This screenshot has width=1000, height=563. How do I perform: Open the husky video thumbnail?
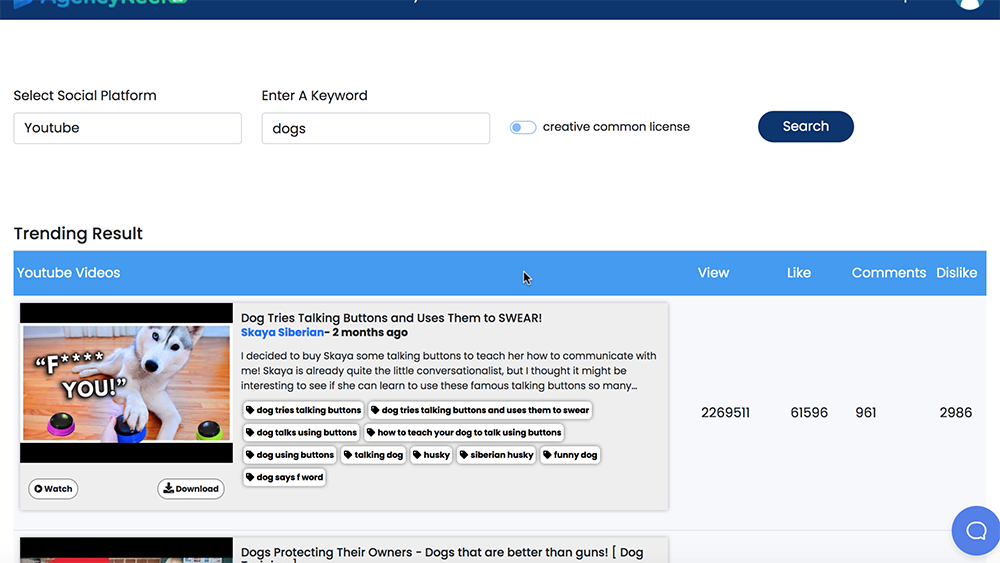pos(126,383)
